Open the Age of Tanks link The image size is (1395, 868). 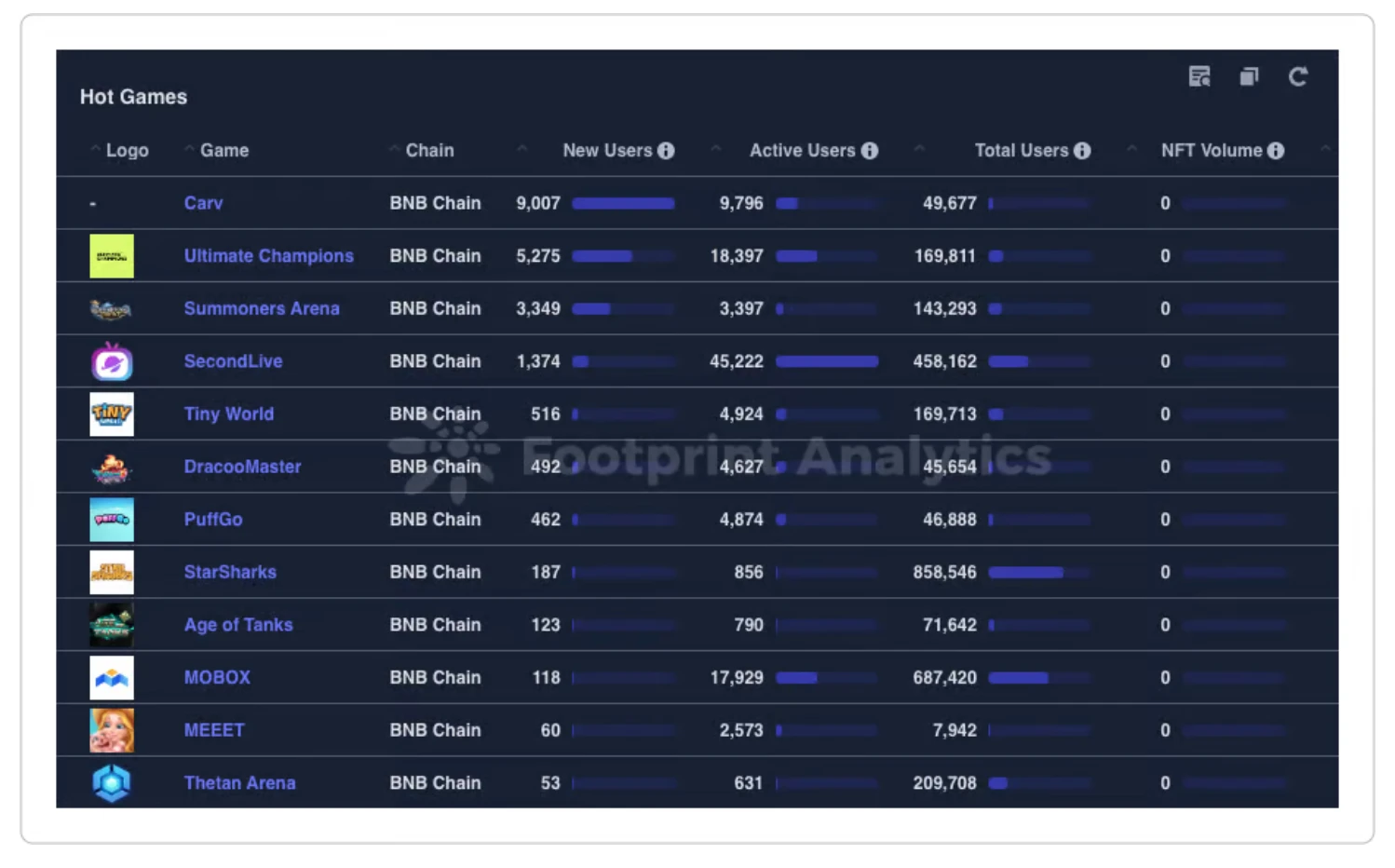tap(238, 625)
